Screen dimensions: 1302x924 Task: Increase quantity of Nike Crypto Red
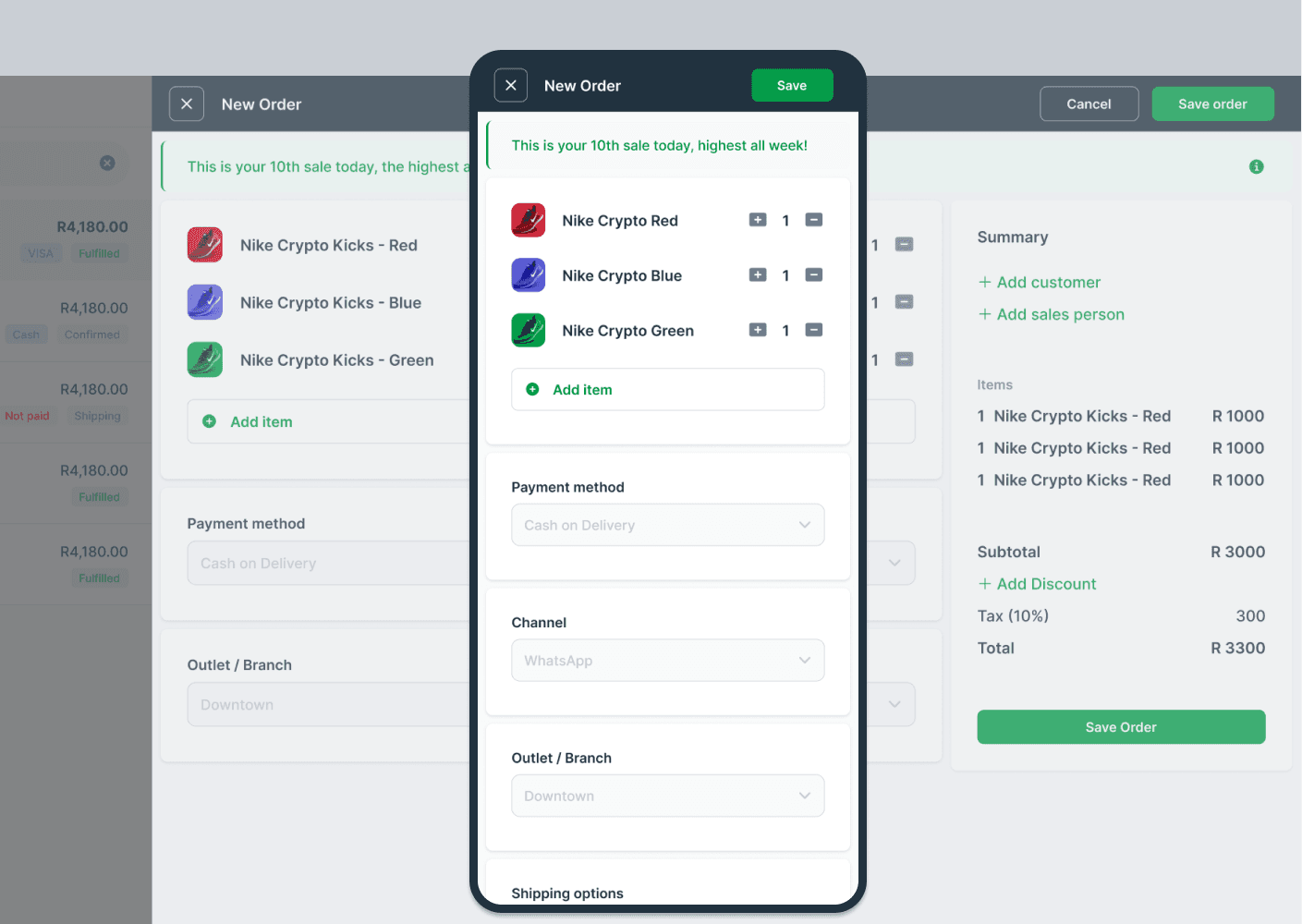point(758,220)
